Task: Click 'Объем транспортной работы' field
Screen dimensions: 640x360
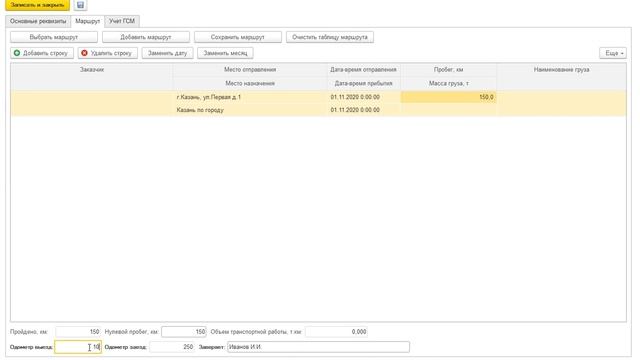Action: coord(337,332)
